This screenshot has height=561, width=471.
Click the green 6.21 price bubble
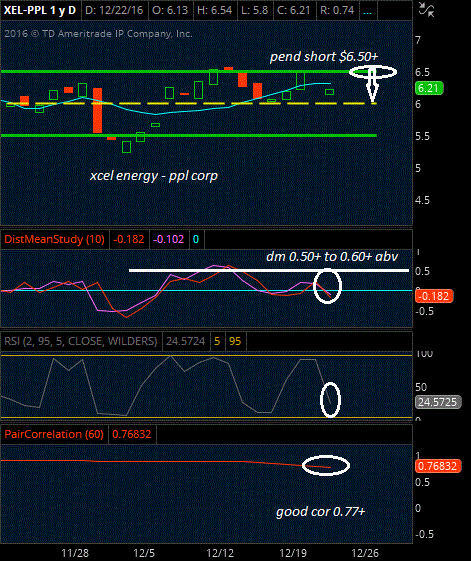[x=429, y=88]
